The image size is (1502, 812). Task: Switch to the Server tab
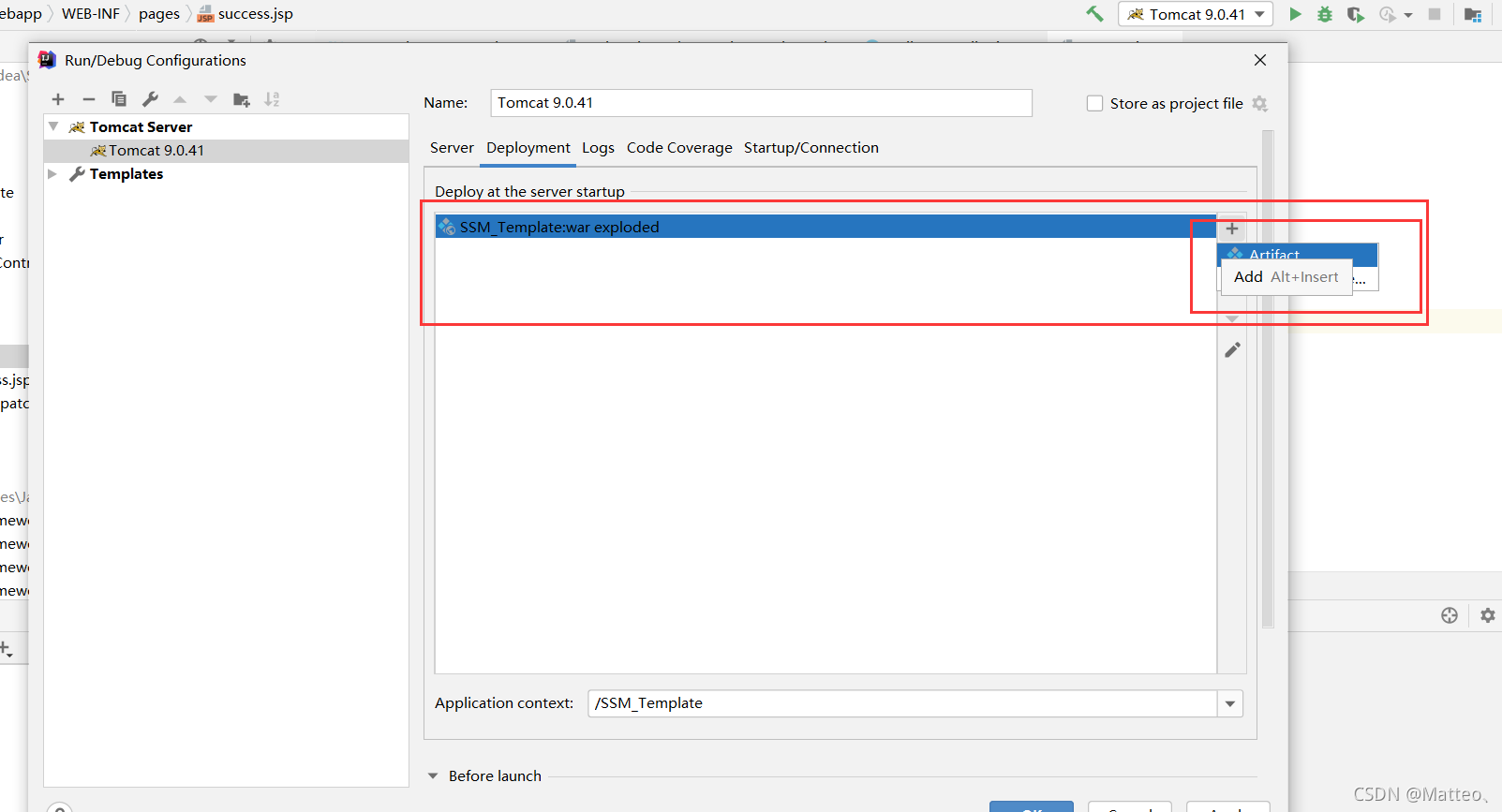click(452, 148)
